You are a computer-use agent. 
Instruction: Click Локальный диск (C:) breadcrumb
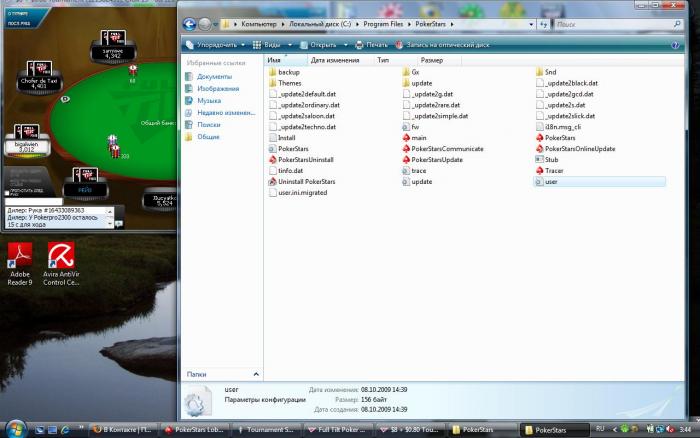tap(320, 24)
